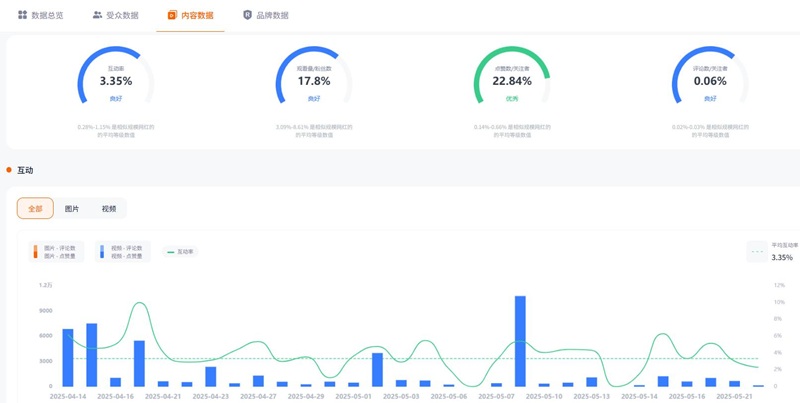Click the 受众数据 people icon
The height and width of the screenshot is (403, 800).
tap(97, 15)
